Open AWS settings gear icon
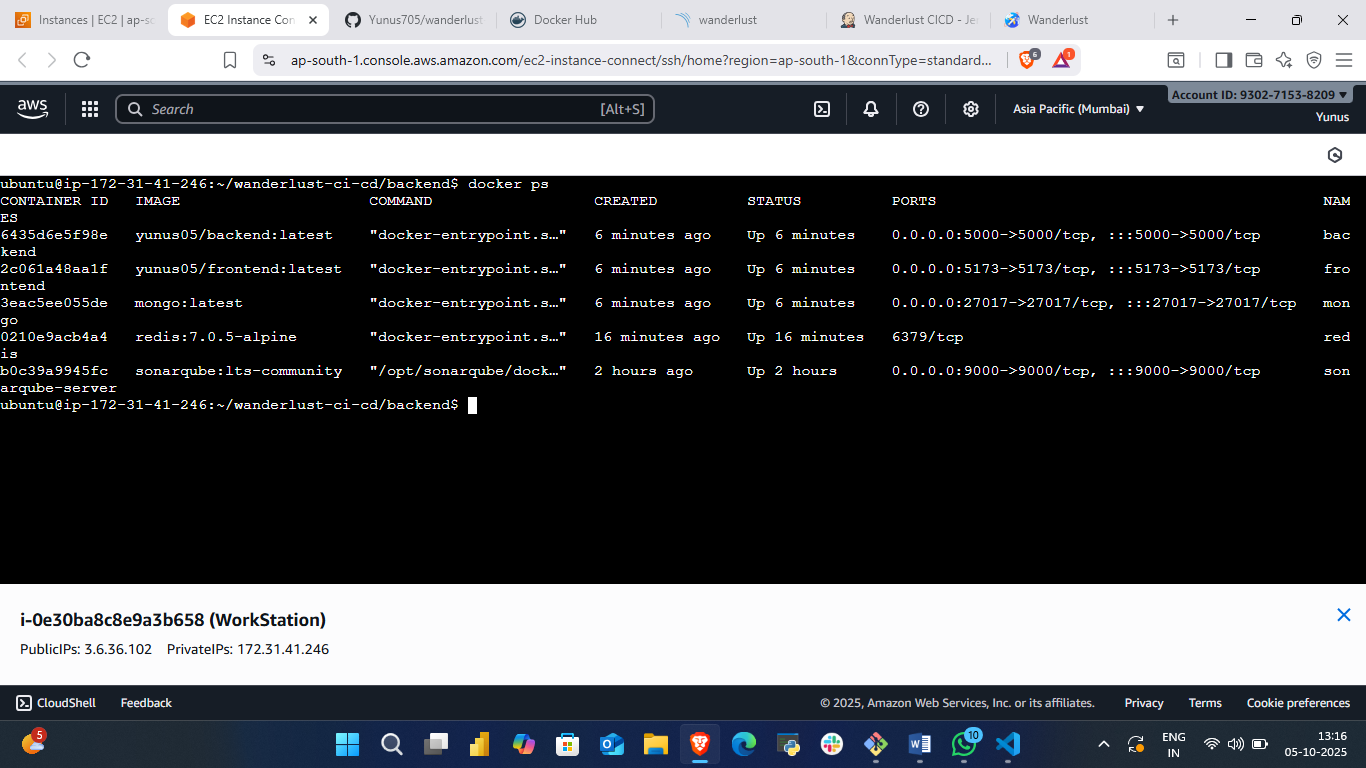The width and height of the screenshot is (1366, 768). click(970, 109)
